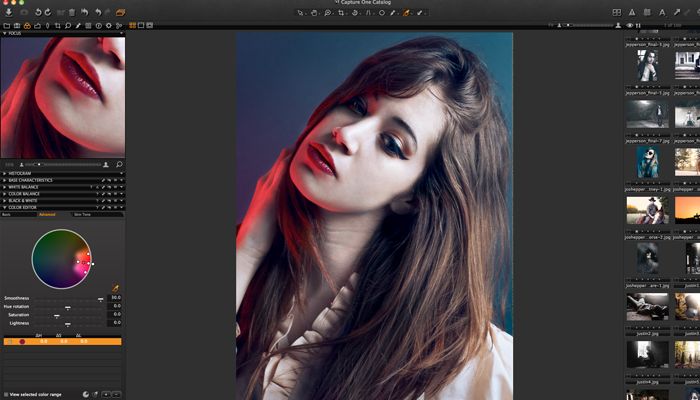The height and width of the screenshot is (400, 700).
Task: Click the minus remove color range button
Action: coord(117,395)
